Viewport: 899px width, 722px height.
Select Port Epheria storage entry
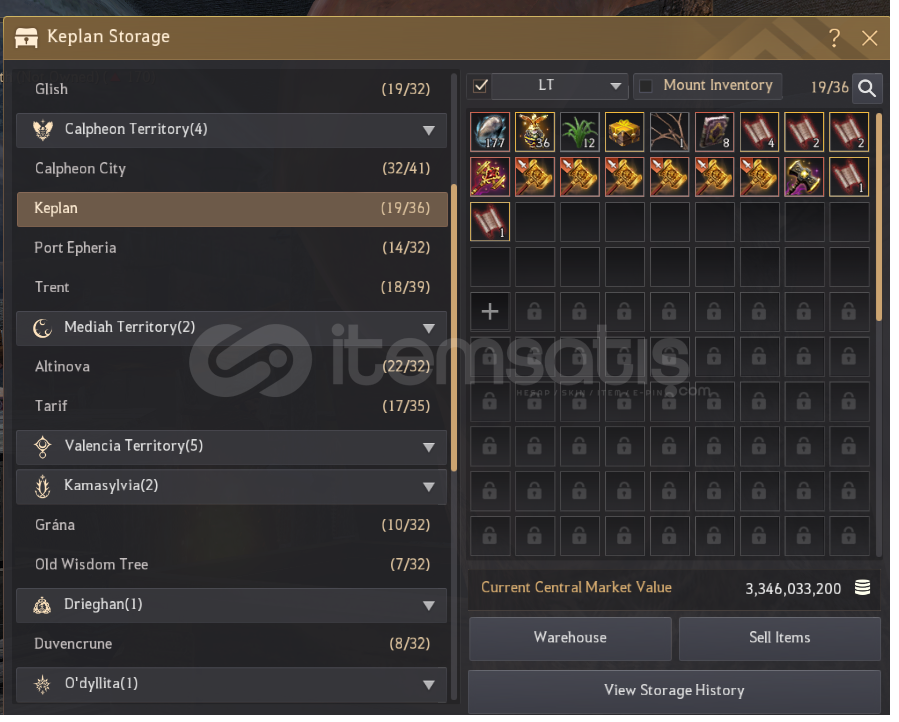(x=233, y=250)
